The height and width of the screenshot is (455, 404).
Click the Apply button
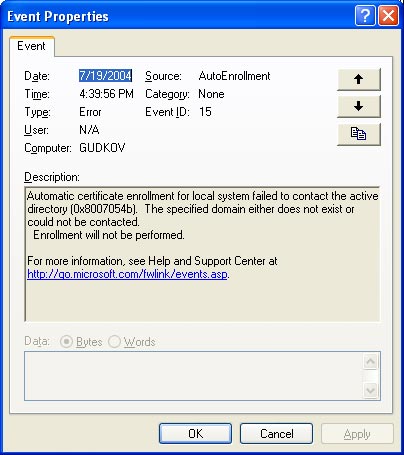[357, 434]
